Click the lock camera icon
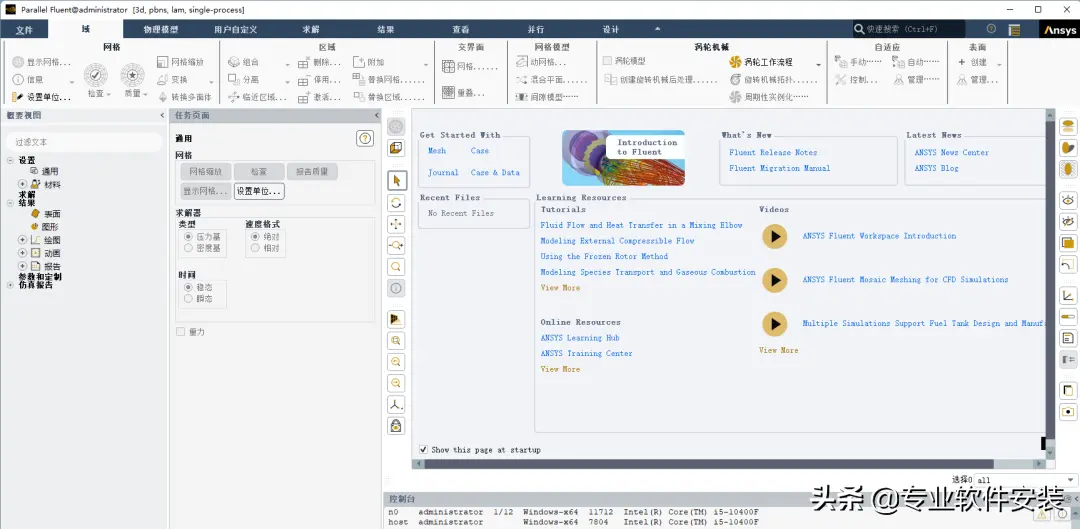The width and height of the screenshot is (1080, 529). coord(396,426)
